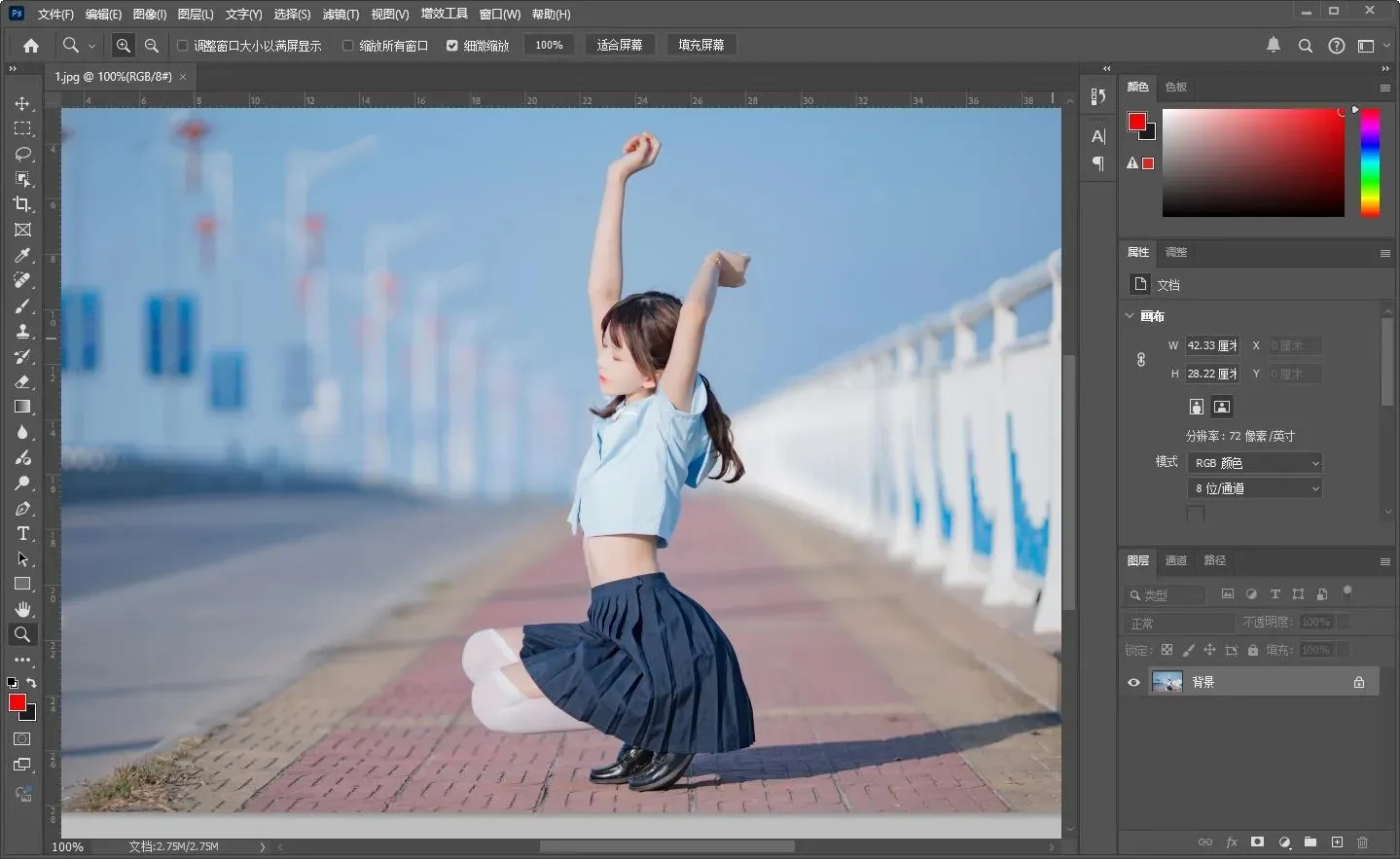Enable 缩放所有窗口 checkbox
This screenshot has width=1400, height=859.
click(347, 46)
